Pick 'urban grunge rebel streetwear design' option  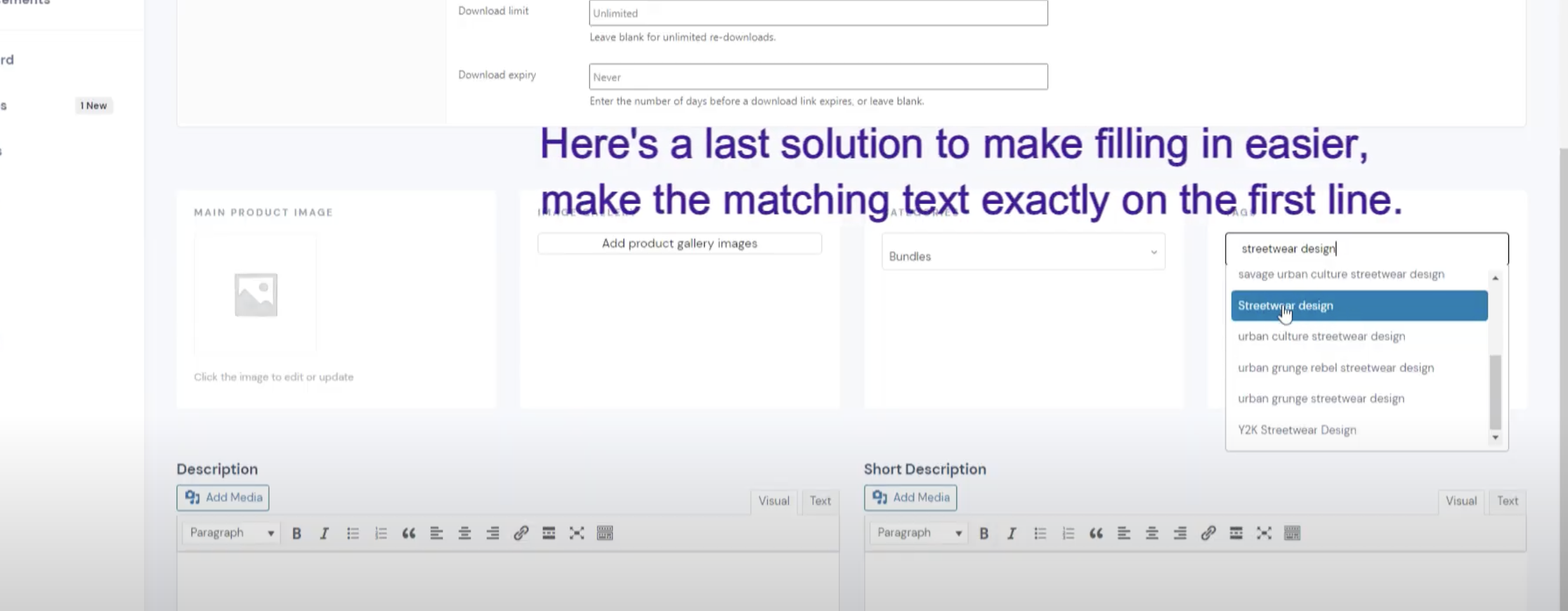point(1359,368)
